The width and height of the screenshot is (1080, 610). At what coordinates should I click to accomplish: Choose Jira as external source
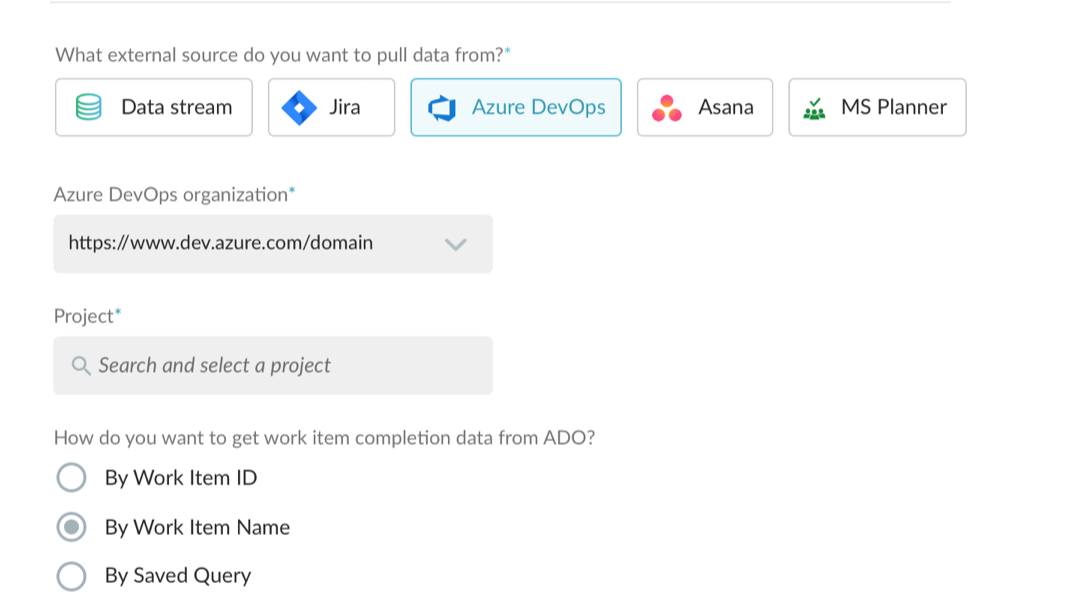click(x=331, y=107)
